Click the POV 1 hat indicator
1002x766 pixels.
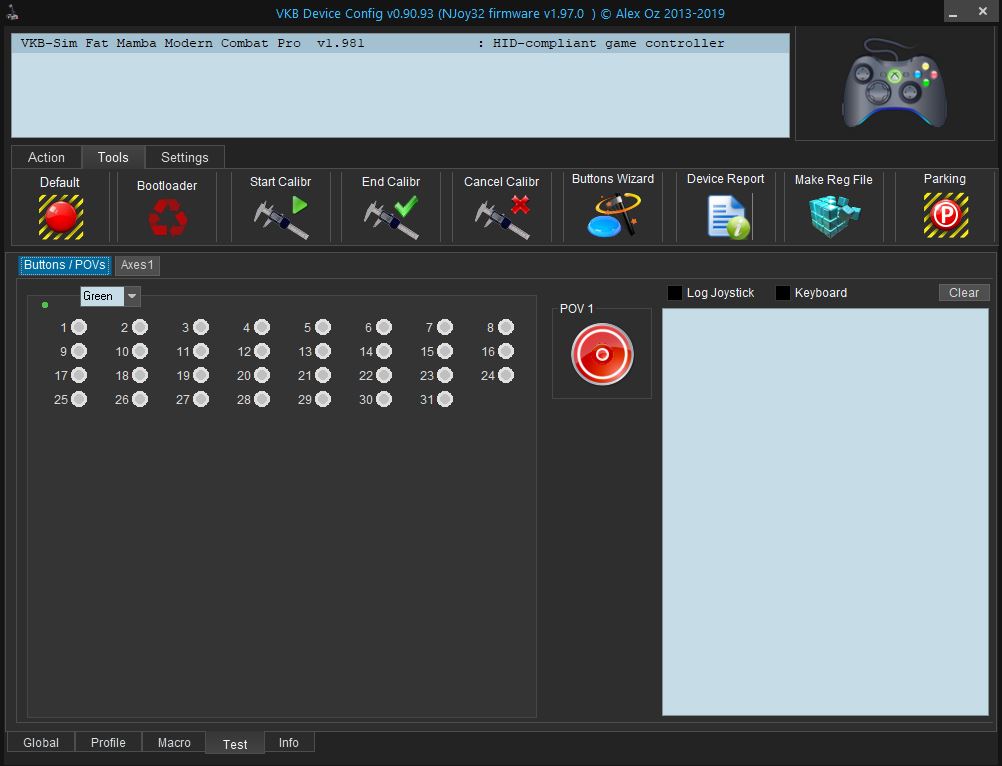[602, 354]
